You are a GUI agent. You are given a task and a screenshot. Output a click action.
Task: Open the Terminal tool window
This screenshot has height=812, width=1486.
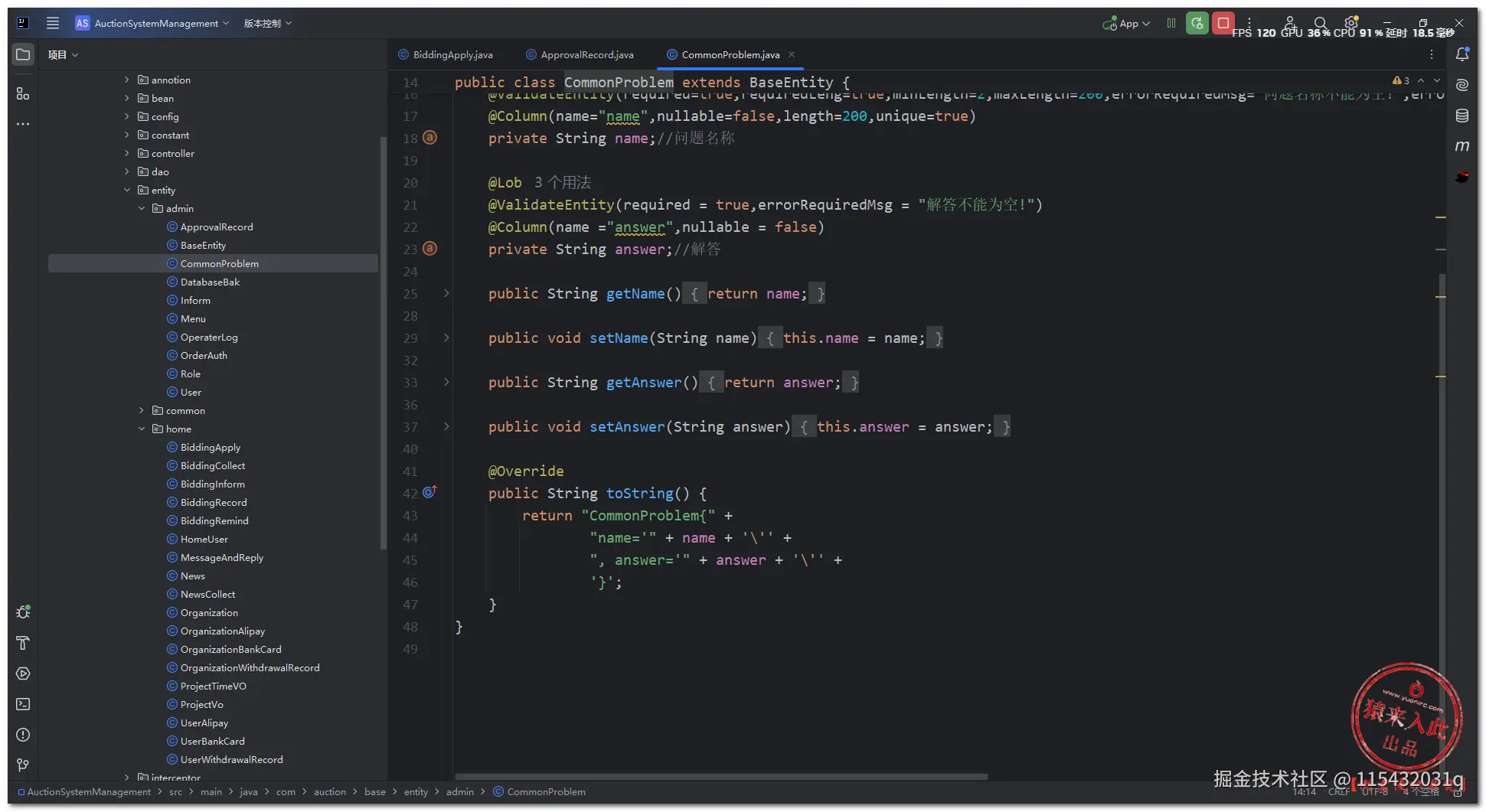(x=23, y=704)
